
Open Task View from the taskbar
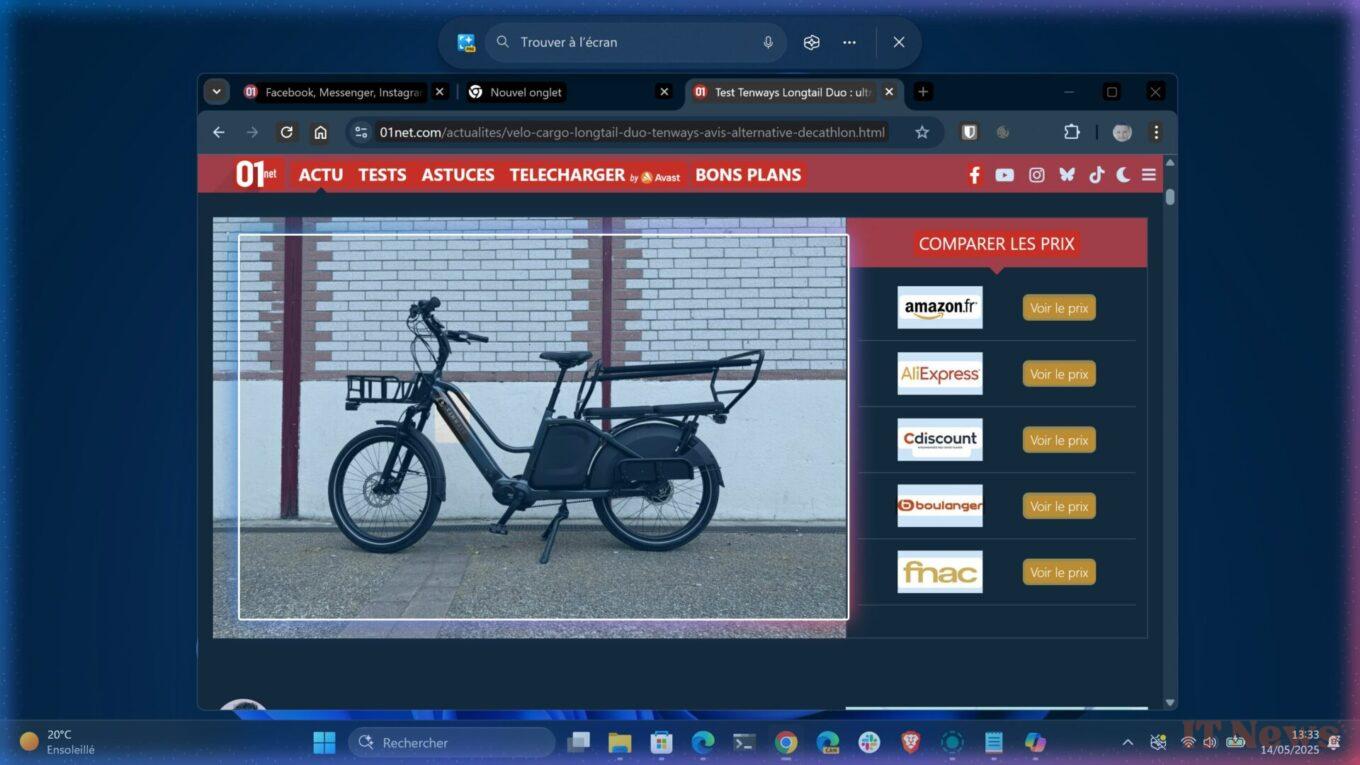click(x=578, y=742)
